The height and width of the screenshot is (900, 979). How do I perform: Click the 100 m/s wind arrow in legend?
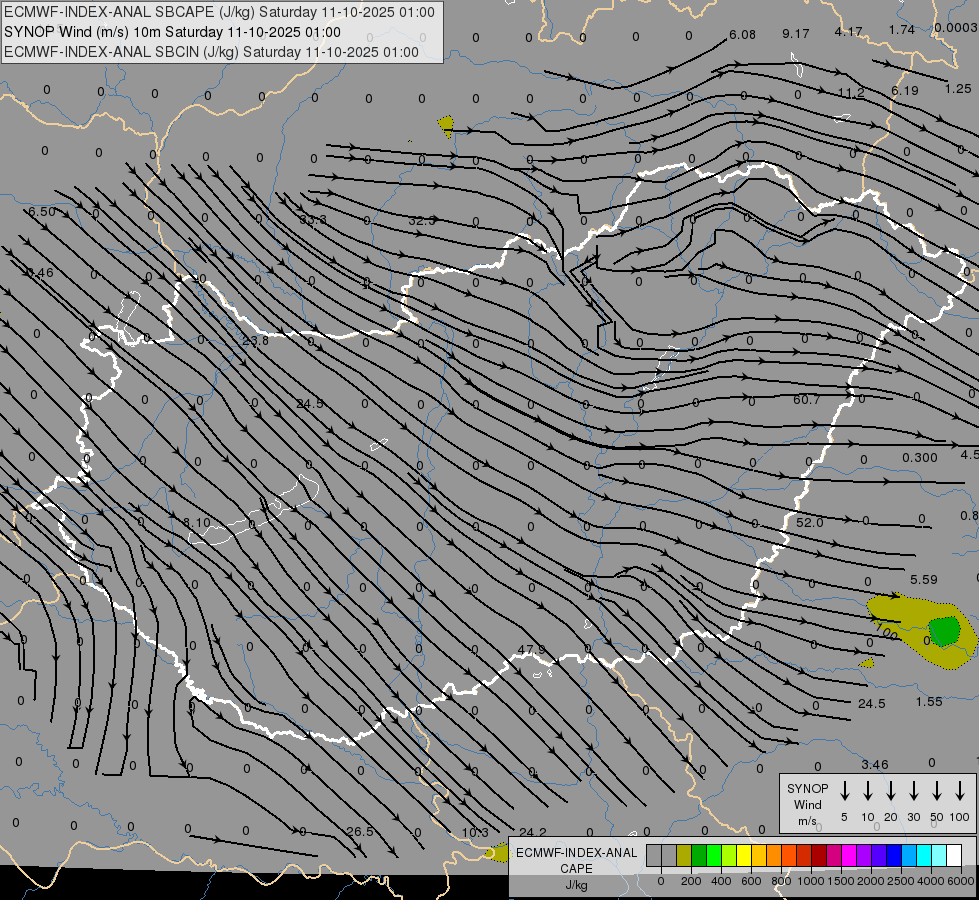click(x=960, y=791)
